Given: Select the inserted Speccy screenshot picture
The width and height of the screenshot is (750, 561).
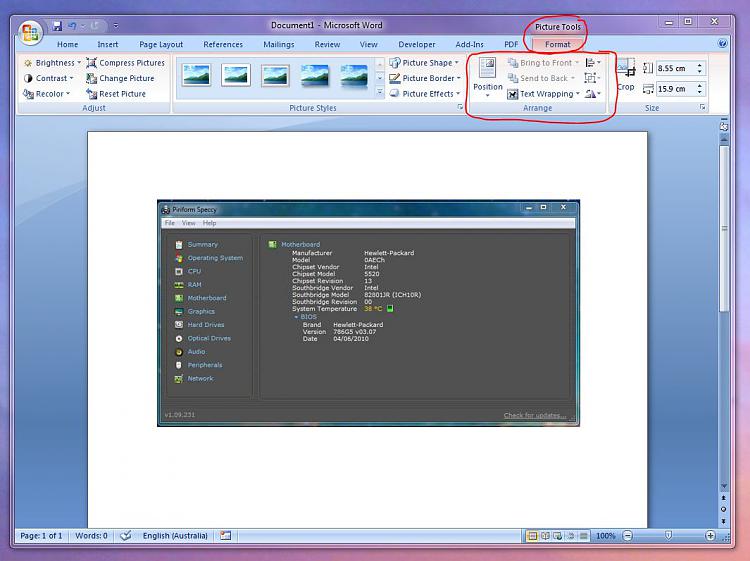Looking at the screenshot, I should pos(368,313).
